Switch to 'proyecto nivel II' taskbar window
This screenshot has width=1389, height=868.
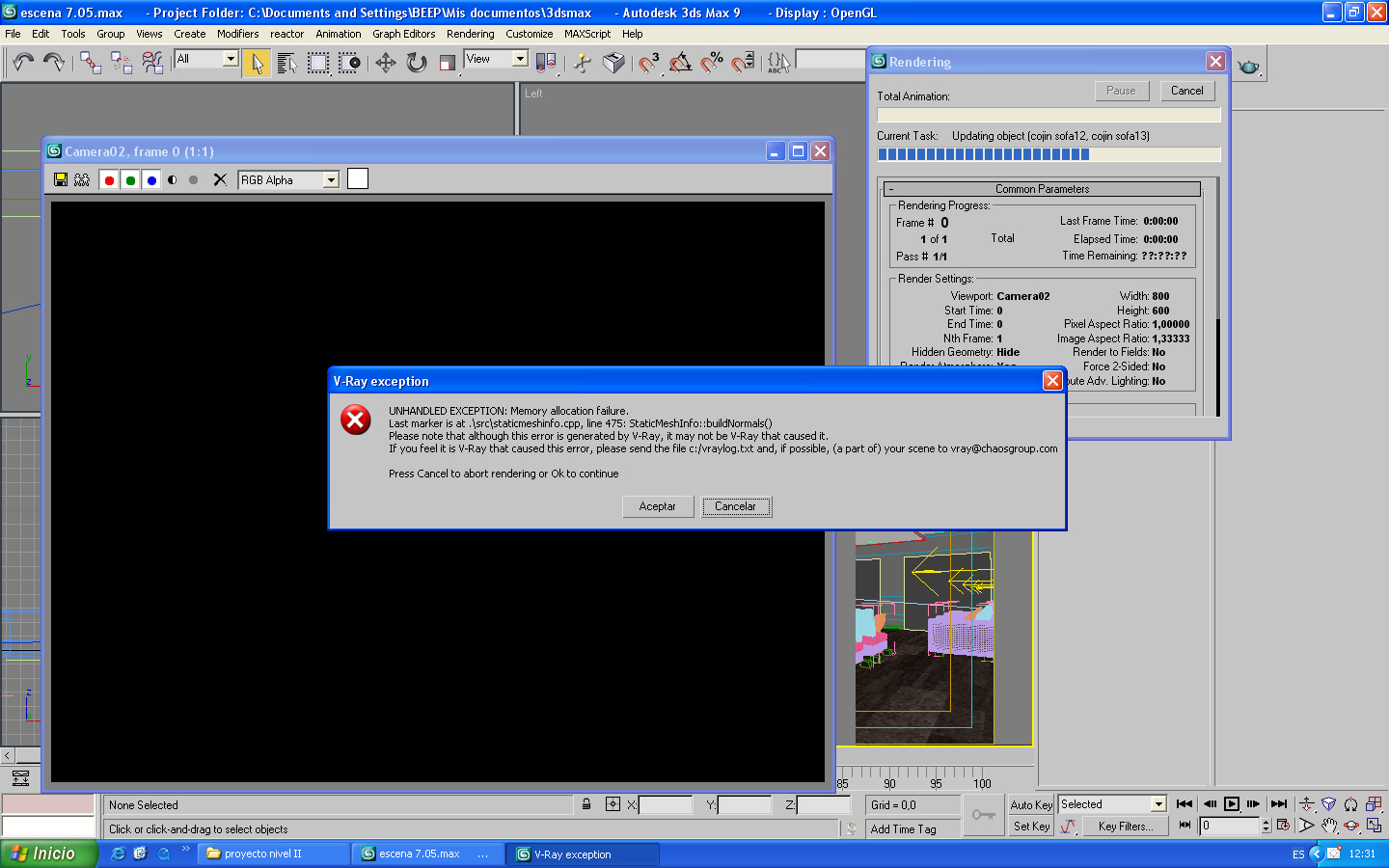click(x=275, y=854)
